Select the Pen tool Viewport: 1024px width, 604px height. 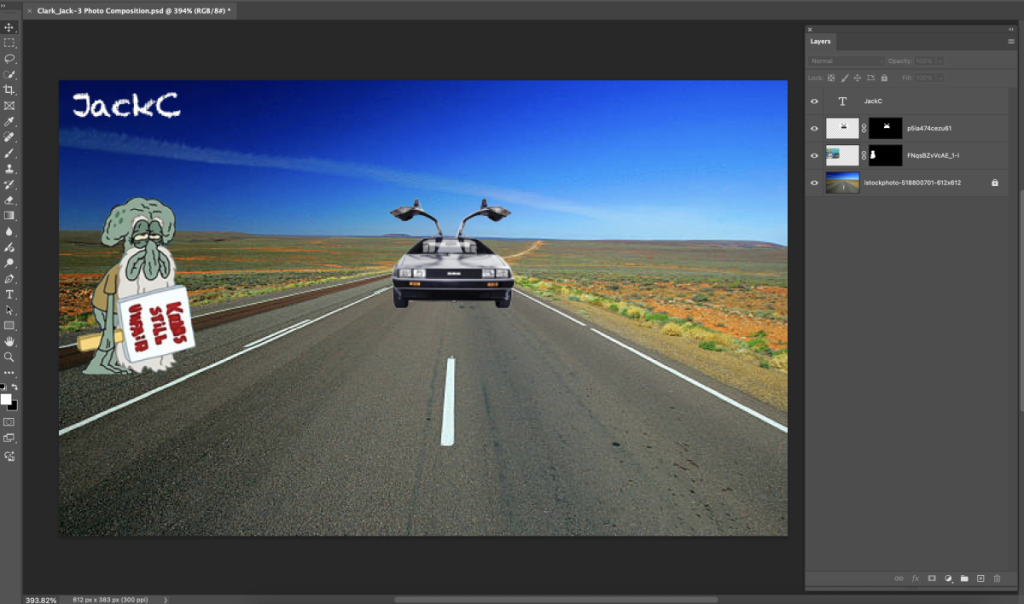point(9,279)
